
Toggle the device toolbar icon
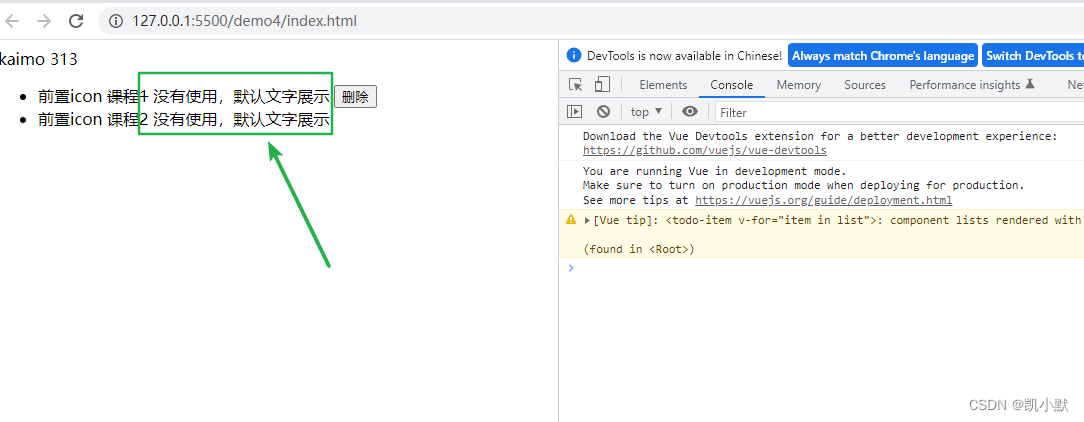(x=601, y=84)
